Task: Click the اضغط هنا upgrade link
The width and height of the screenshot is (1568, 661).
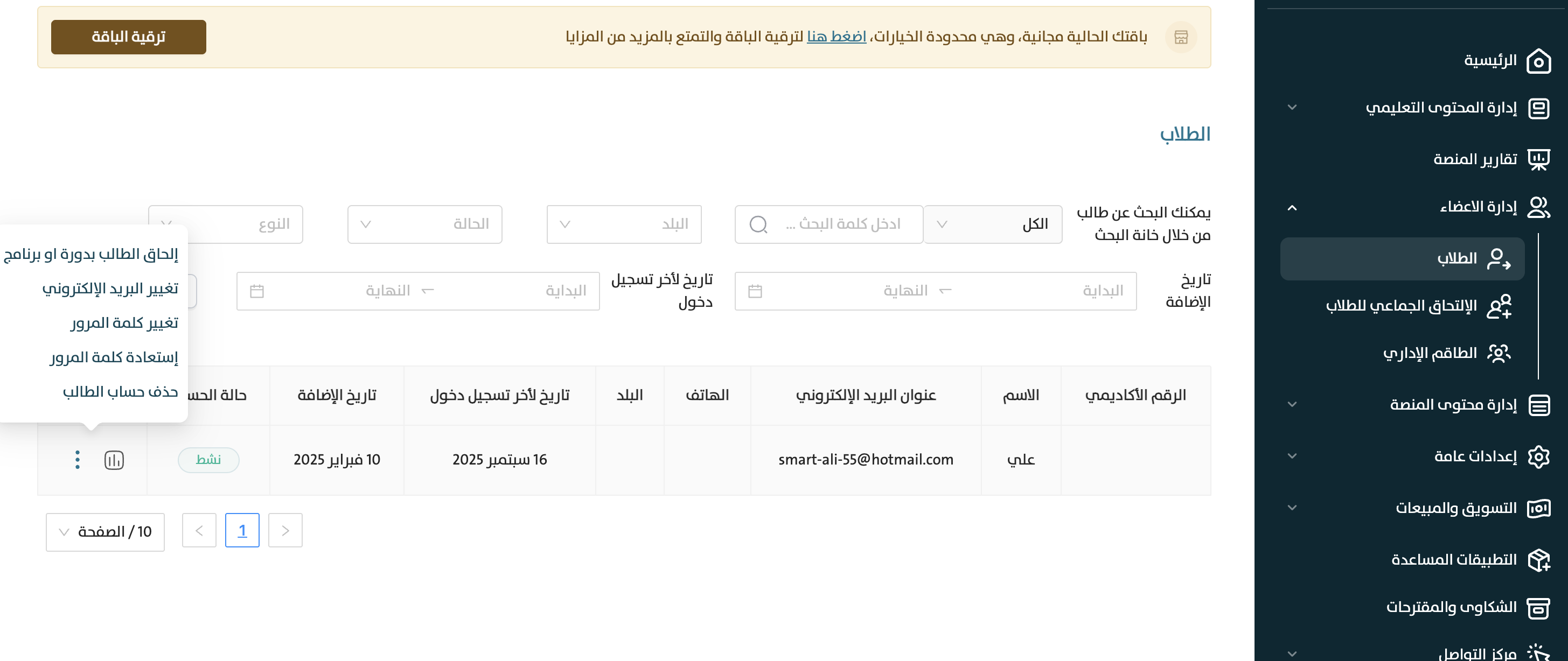Action: pos(836,37)
